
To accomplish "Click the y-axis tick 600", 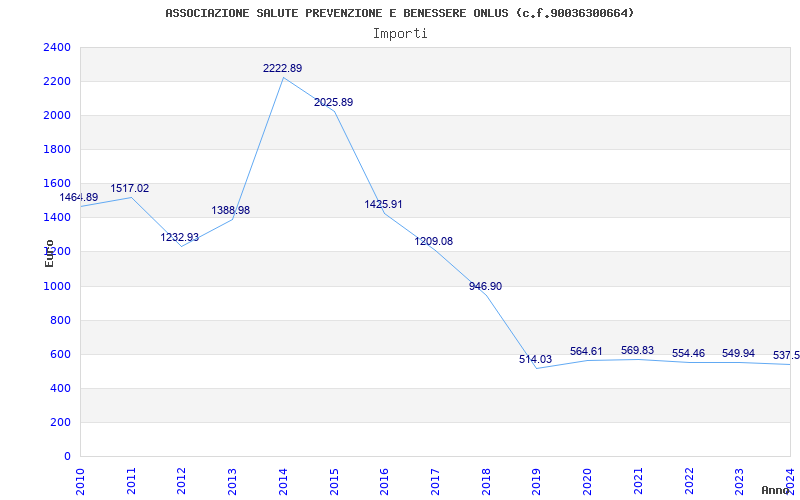I will coord(61,355).
